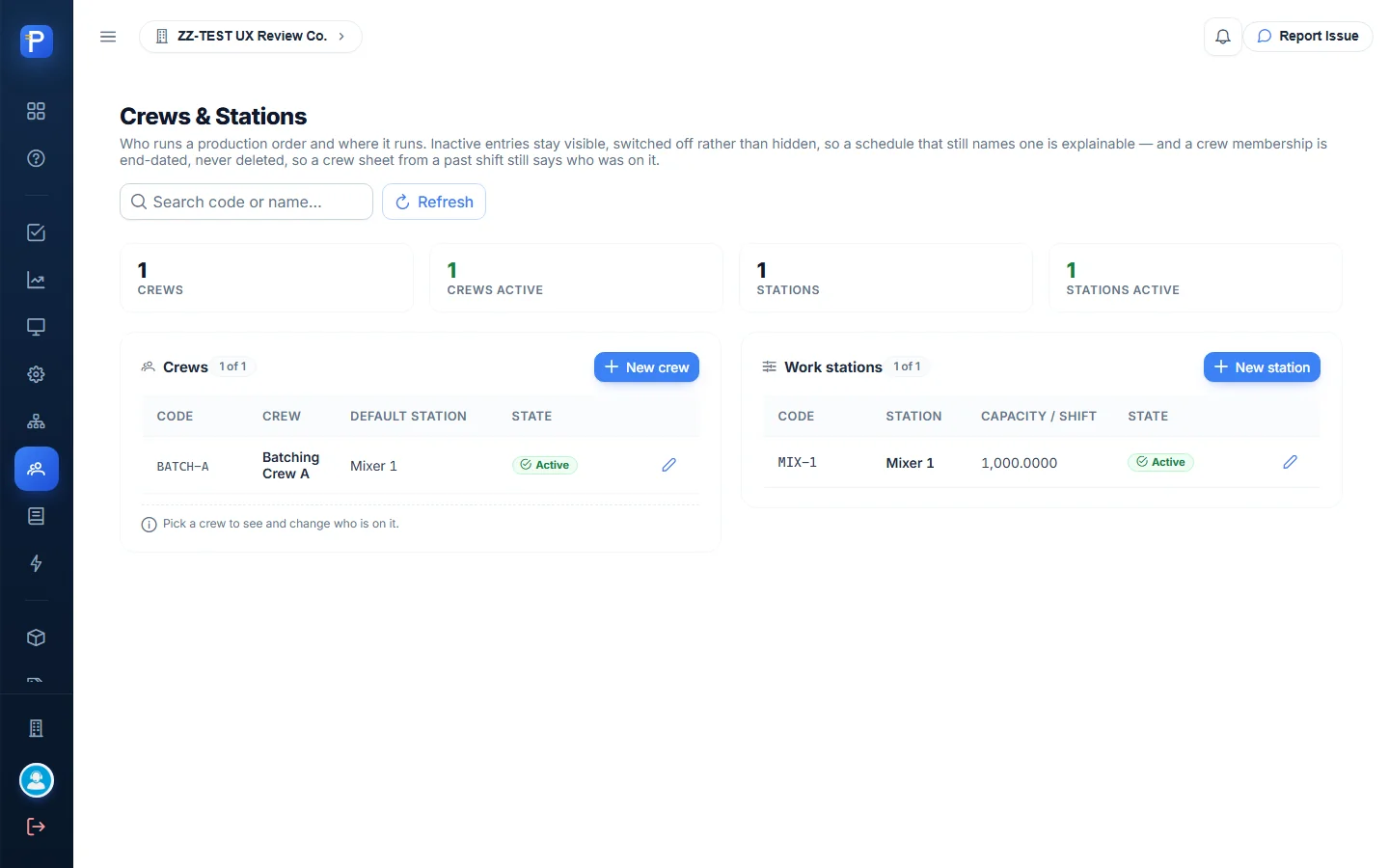Click the Mixer 1 default station cell in Crews

[x=373, y=466]
